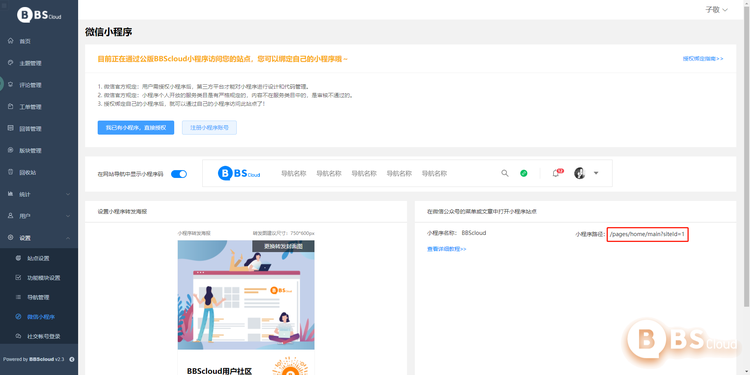Click the BBS Cloud logo in sidebar header

(x=39, y=15)
